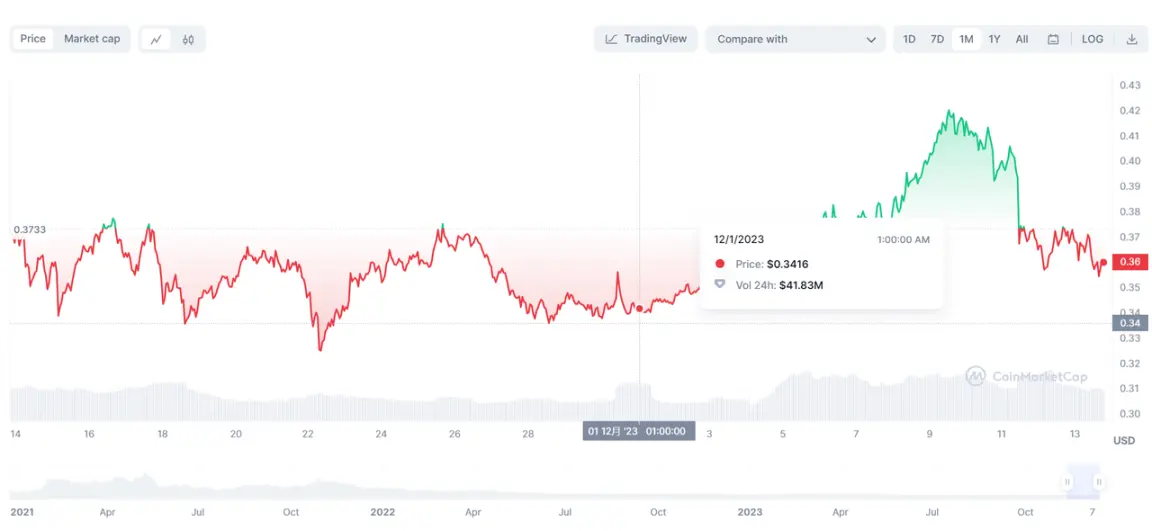
Task: Select the Price view toggle
Action: (x=33, y=39)
